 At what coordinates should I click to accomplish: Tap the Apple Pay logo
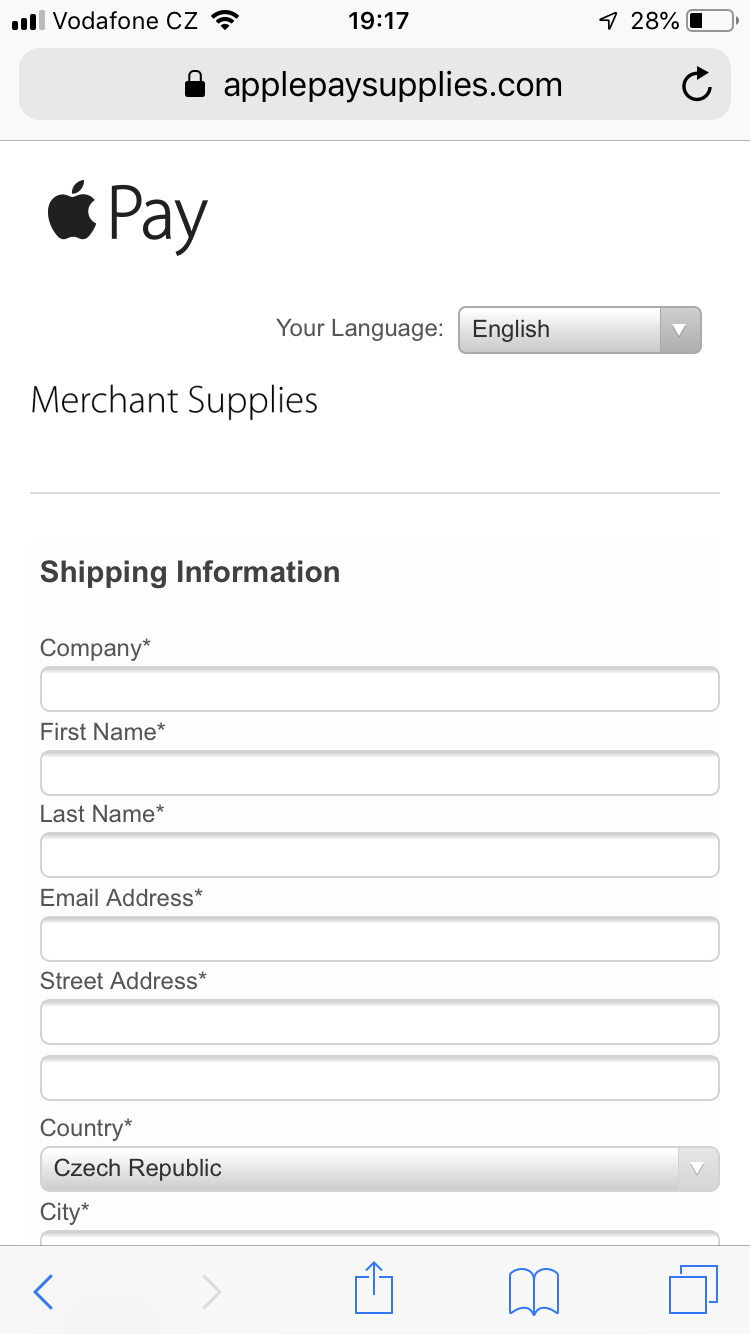(x=128, y=214)
